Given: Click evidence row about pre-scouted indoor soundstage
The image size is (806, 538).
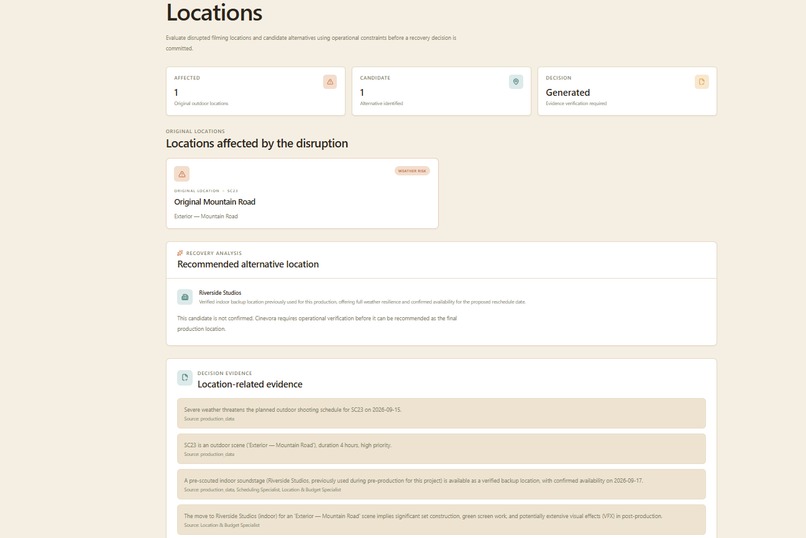Looking at the screenshot, I should point(442,484).
